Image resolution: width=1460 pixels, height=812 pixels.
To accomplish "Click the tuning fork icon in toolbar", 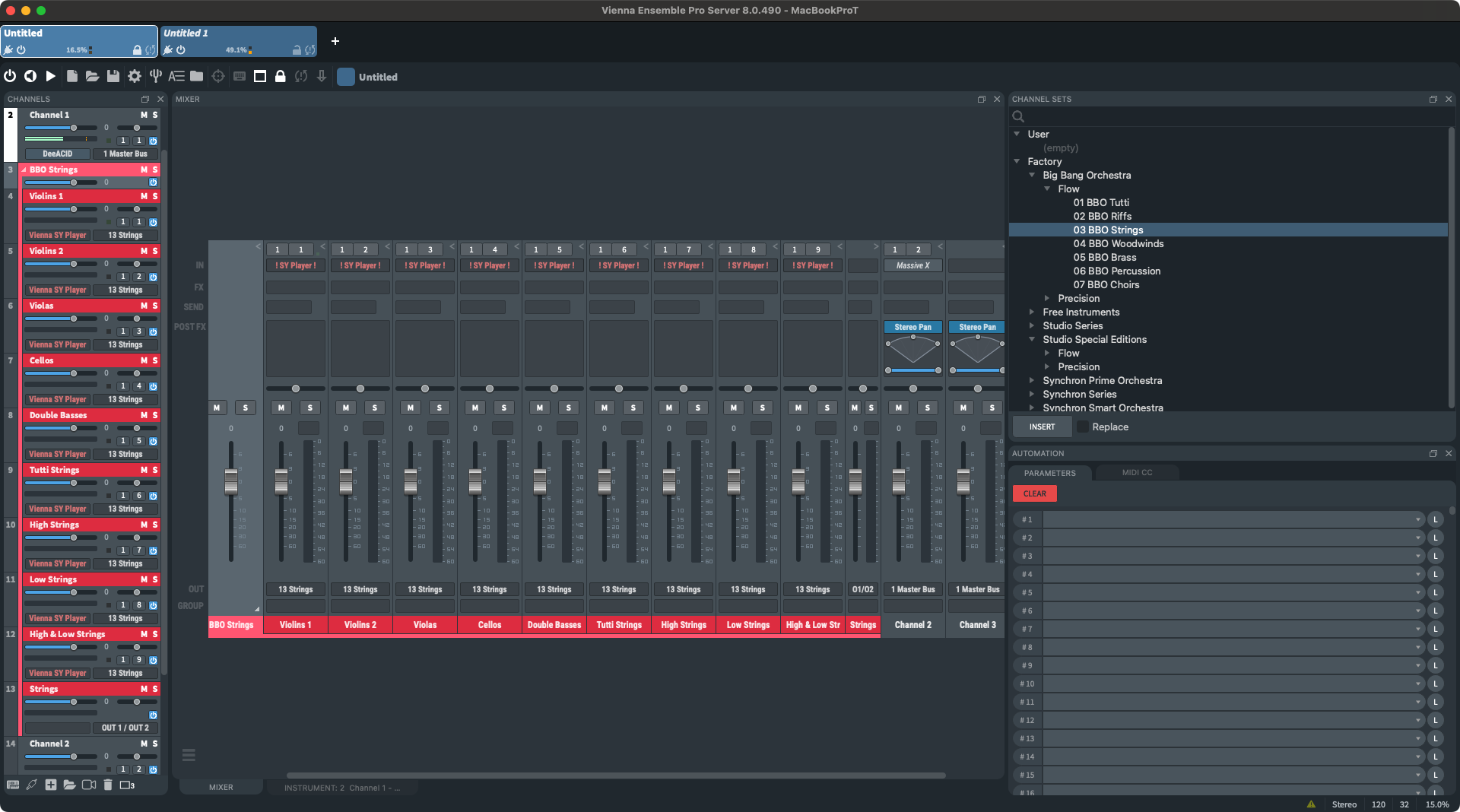I will (155, 76).
